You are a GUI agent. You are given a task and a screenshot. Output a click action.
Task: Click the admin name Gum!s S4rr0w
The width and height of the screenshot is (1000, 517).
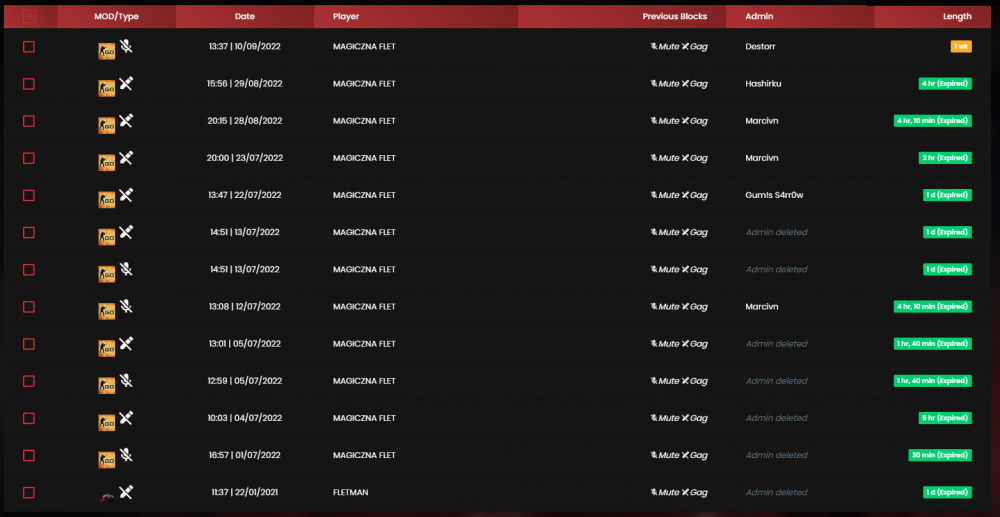coord(774,195)
